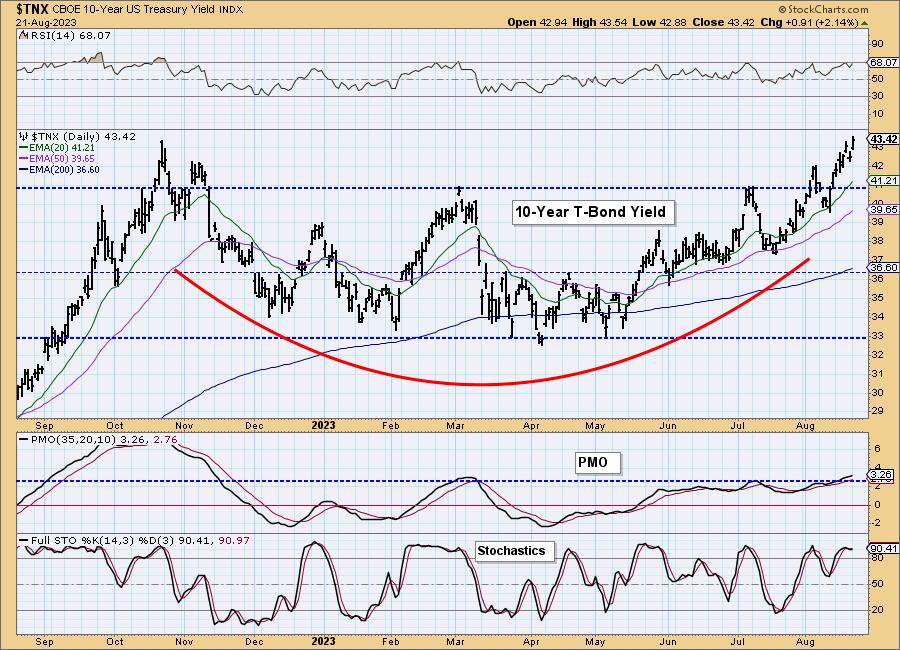Click the small line icon before RSI(14)
This screenshot has height=650, width=900.
click(22, 36)
